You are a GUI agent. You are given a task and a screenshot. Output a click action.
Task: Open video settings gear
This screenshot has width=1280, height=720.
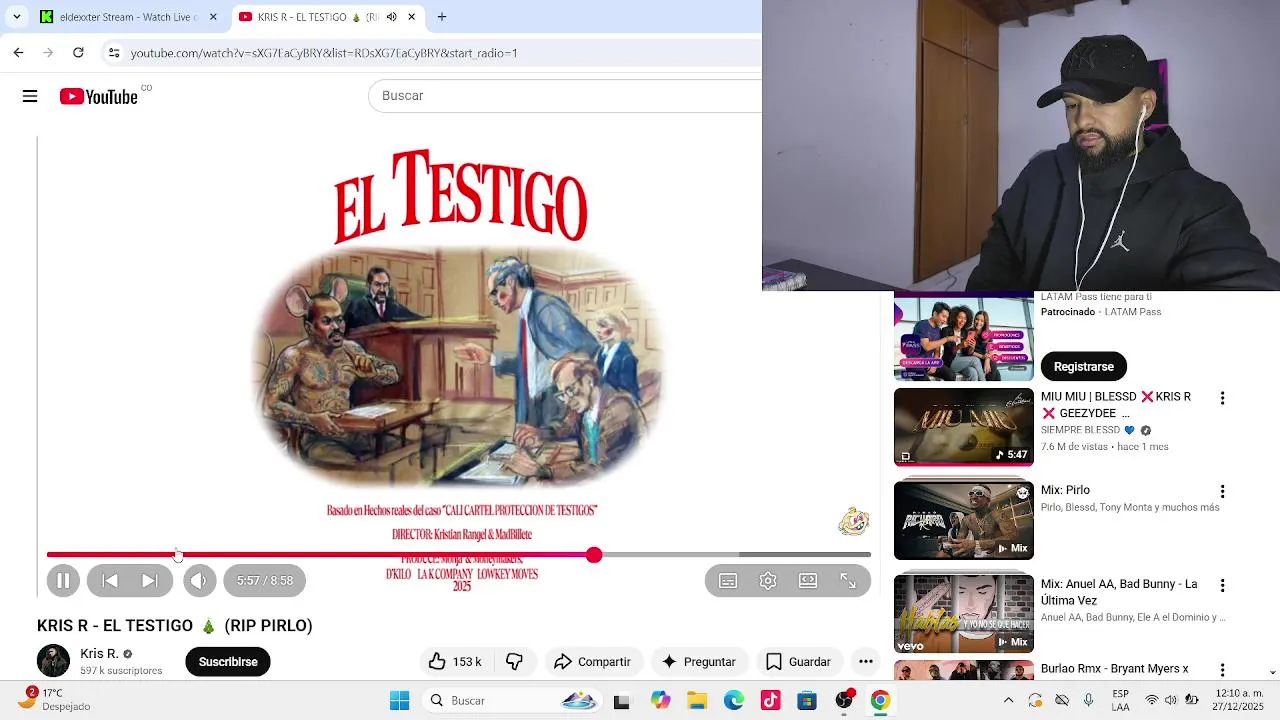click(x=768, y=581)
